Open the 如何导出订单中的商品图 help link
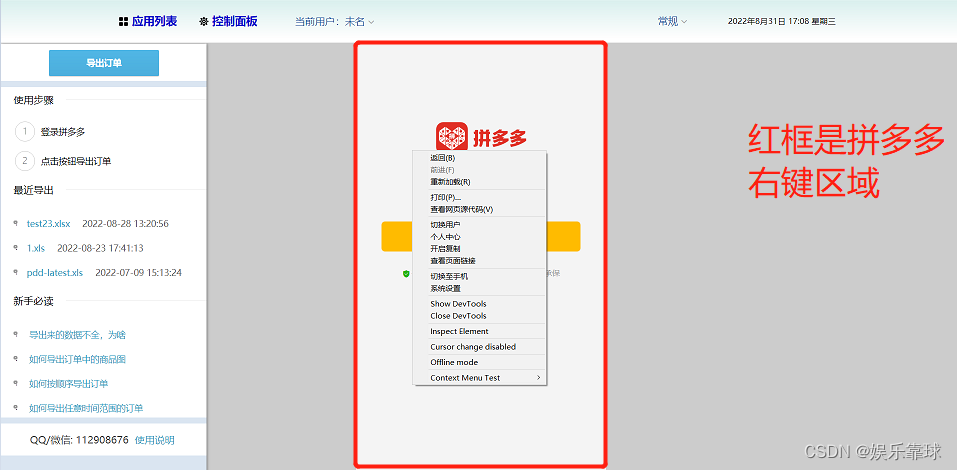957x470 pixels. coord(78,359)
